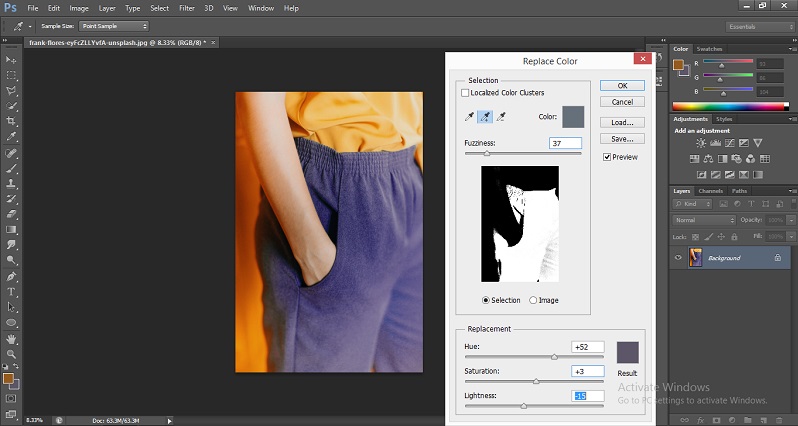
Task: Open the Fill dropdown arrow
Action: [x=791, y=237]
